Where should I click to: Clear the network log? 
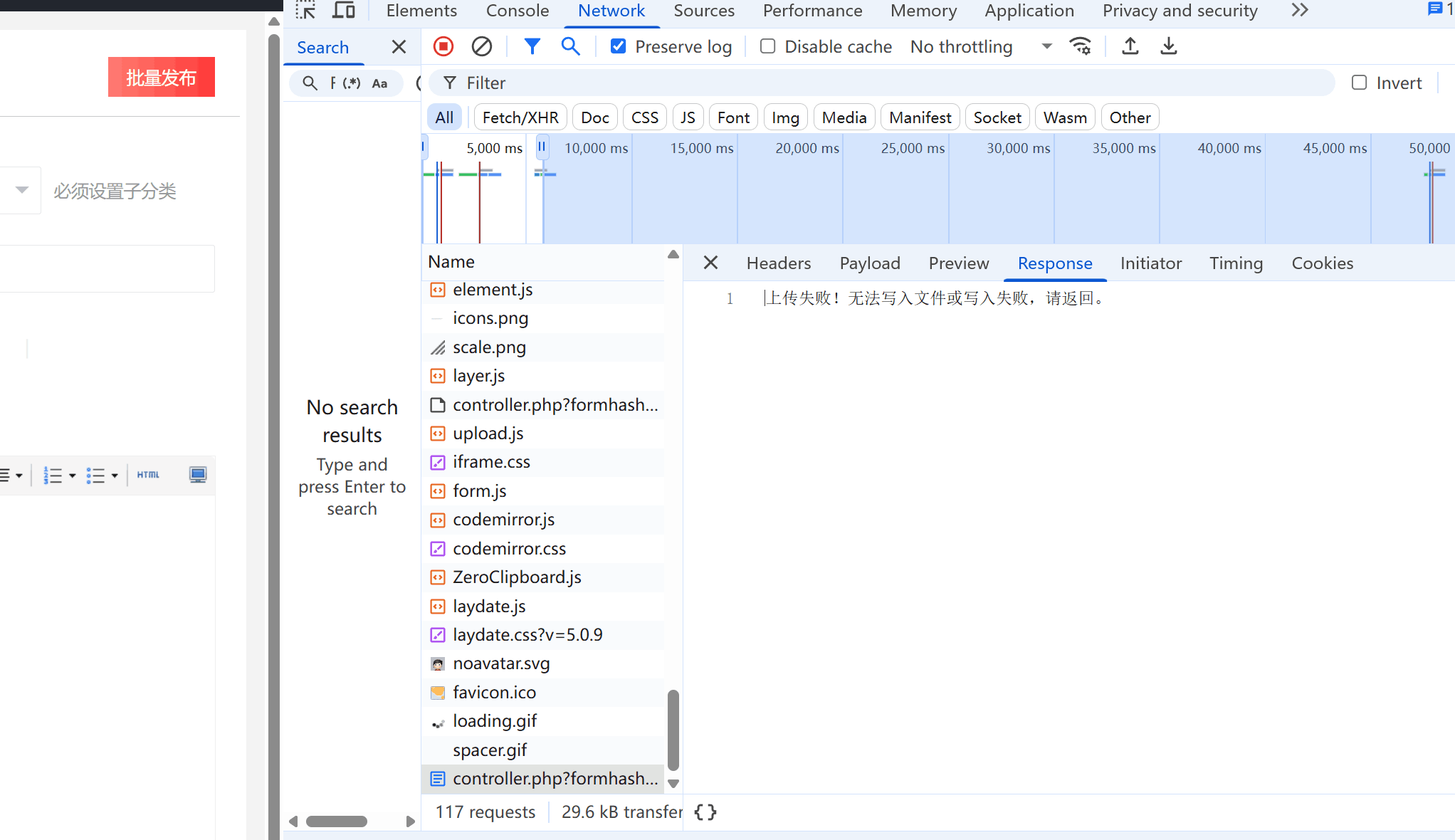[482, 47]
